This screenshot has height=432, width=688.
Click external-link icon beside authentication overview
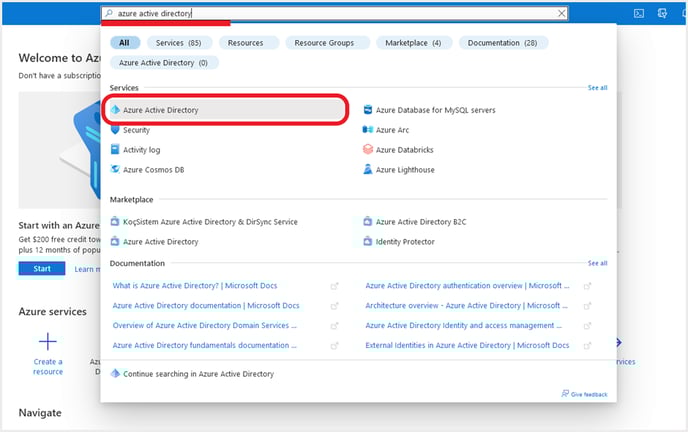click(588, 286)
